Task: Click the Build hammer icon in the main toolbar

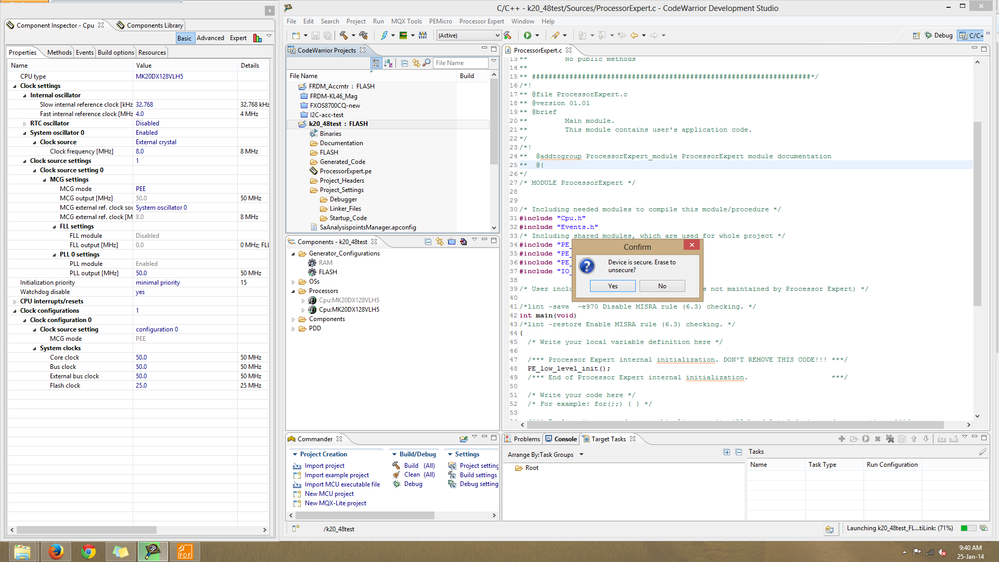Action: (x=343, y=36)
